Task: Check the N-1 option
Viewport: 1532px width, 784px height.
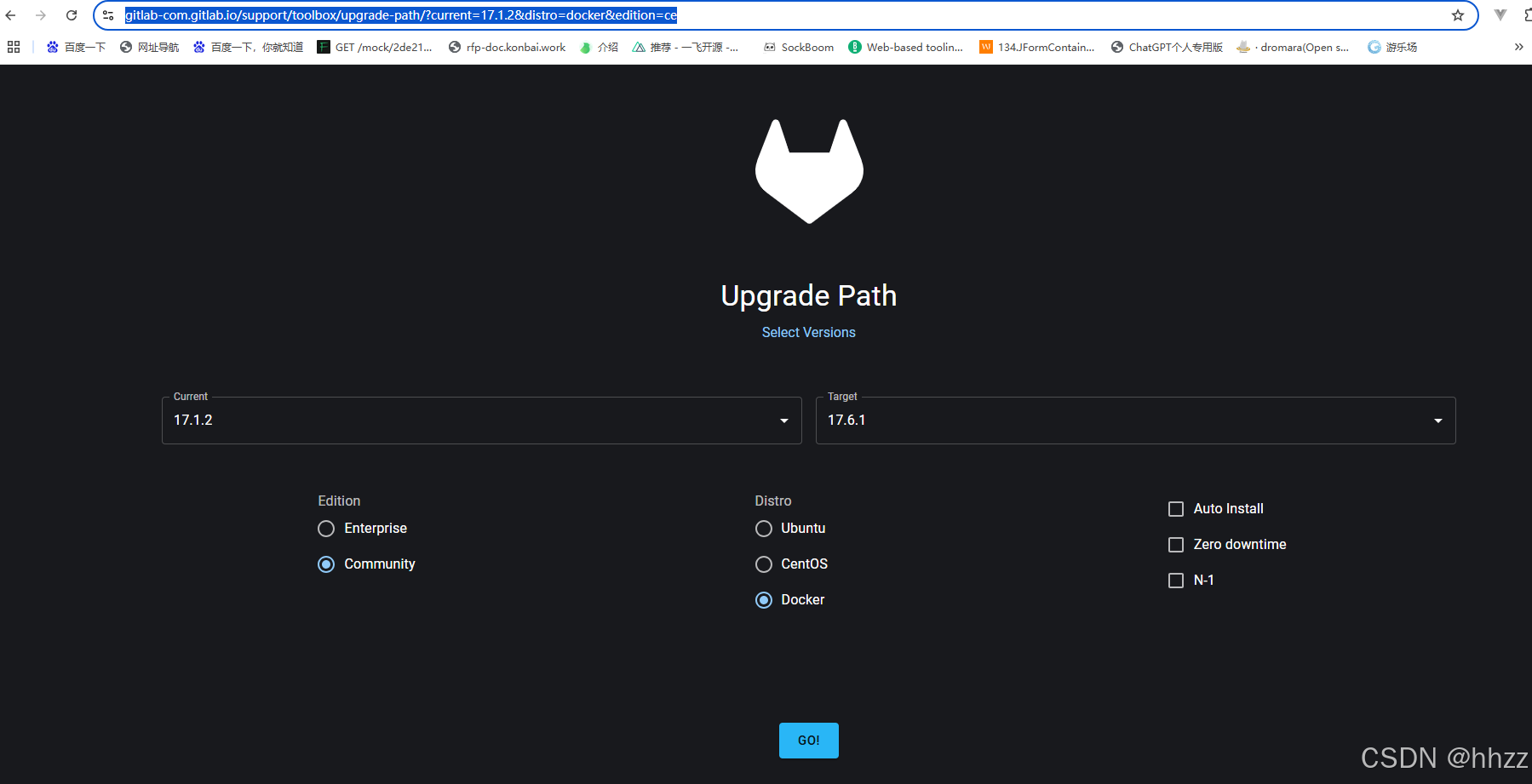Action: (x=1176, y=581)
